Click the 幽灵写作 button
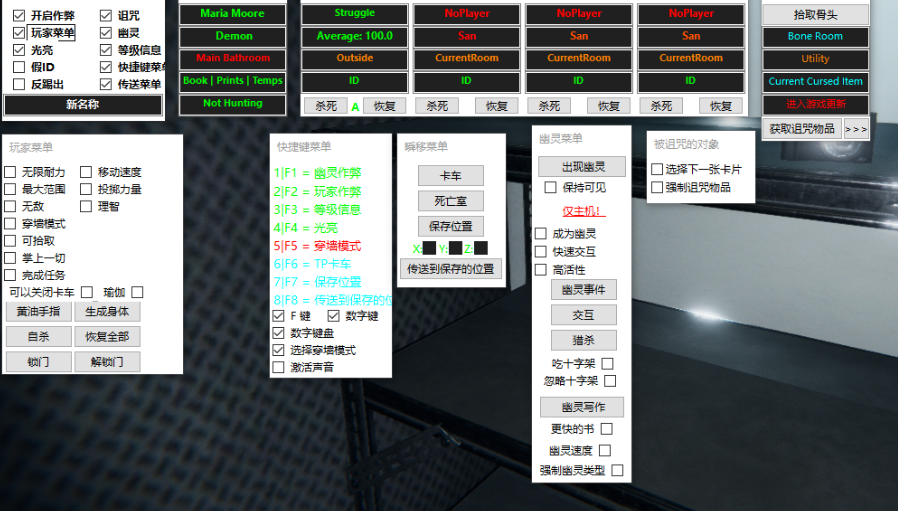The width and height of the screenshot is (898, 511). click(x=582, y=407)
